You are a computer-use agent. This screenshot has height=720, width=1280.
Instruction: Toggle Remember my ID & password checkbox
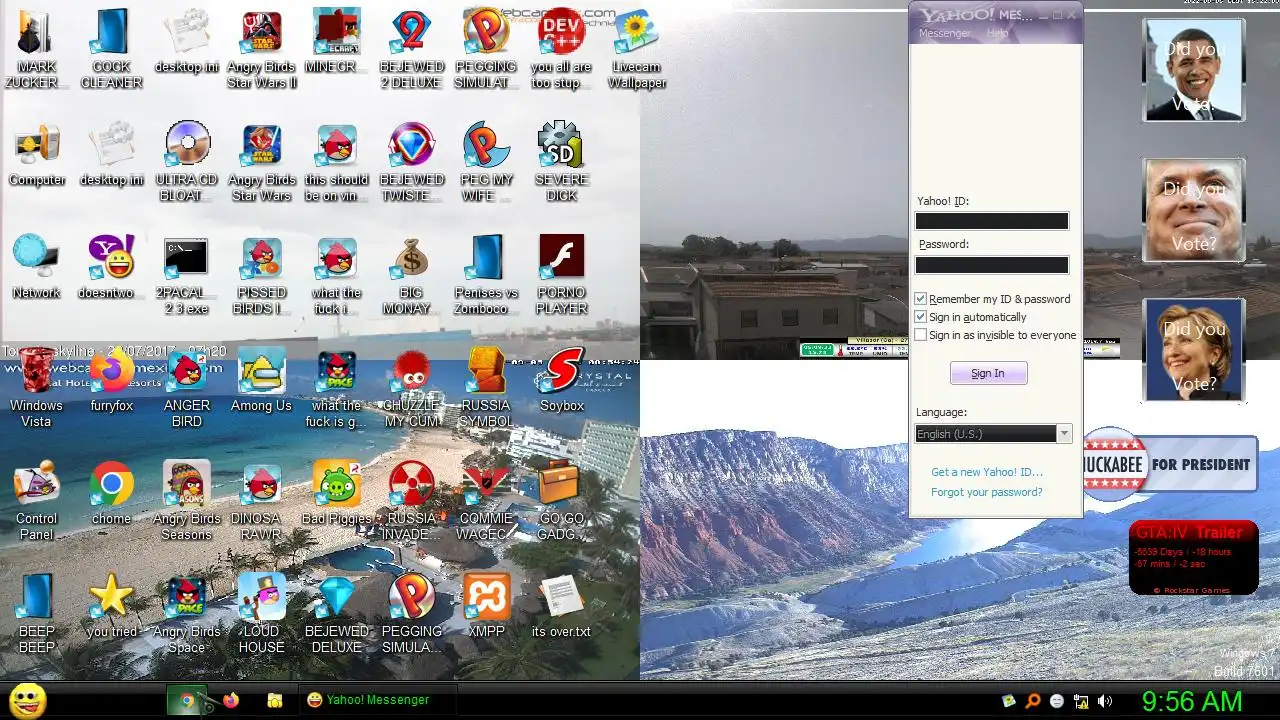pyautogui.click(x=921, y=299)
